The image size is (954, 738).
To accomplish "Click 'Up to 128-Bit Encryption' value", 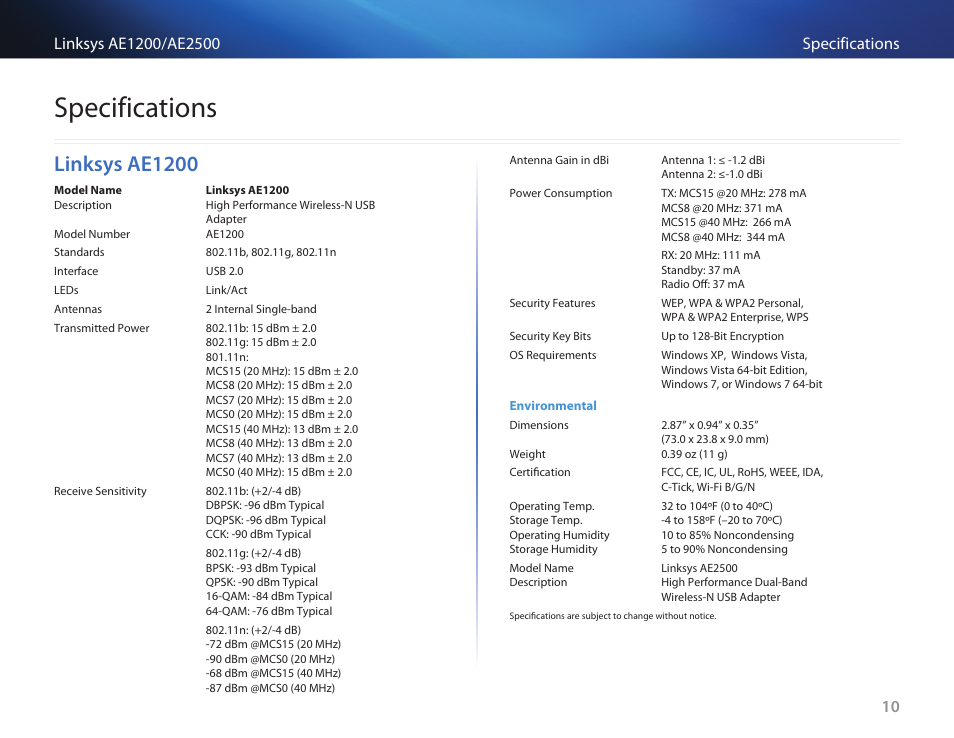I will [723, 336].
